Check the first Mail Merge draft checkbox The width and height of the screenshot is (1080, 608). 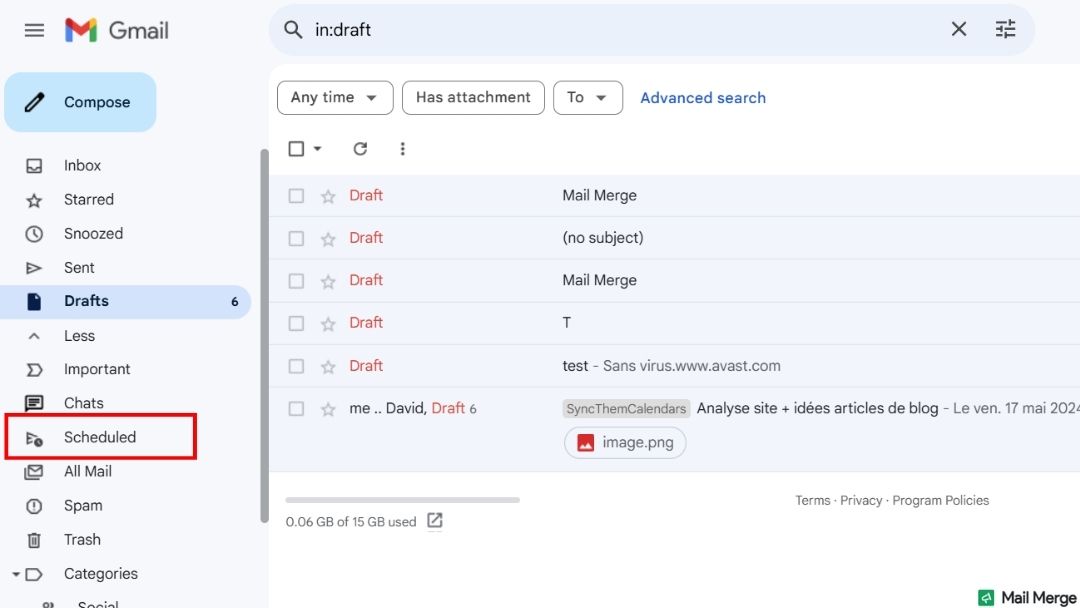coord(296,196)
